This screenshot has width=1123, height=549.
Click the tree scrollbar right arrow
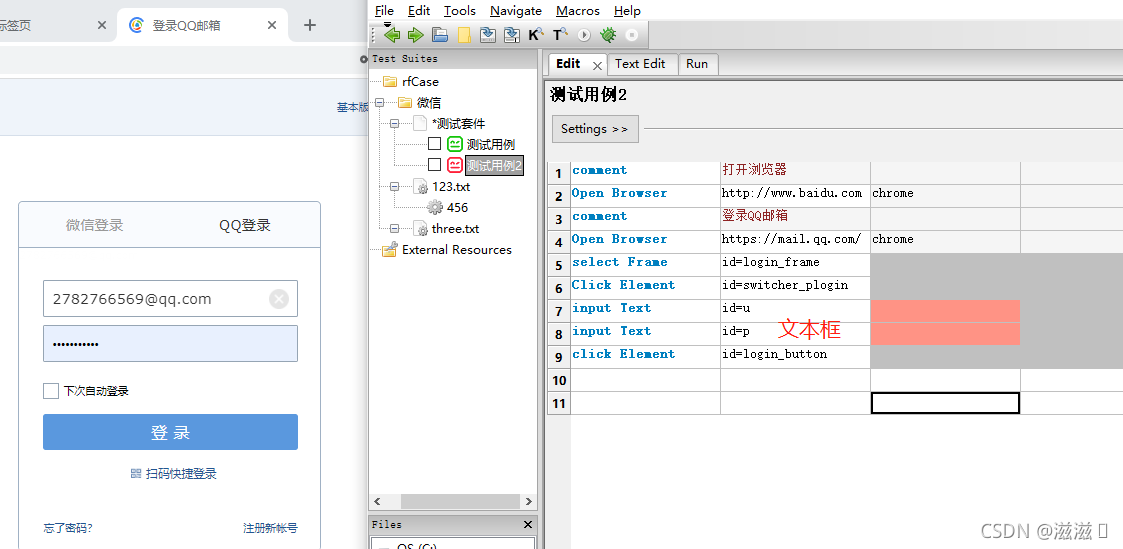pyautogui.click(x=529, y=501)
